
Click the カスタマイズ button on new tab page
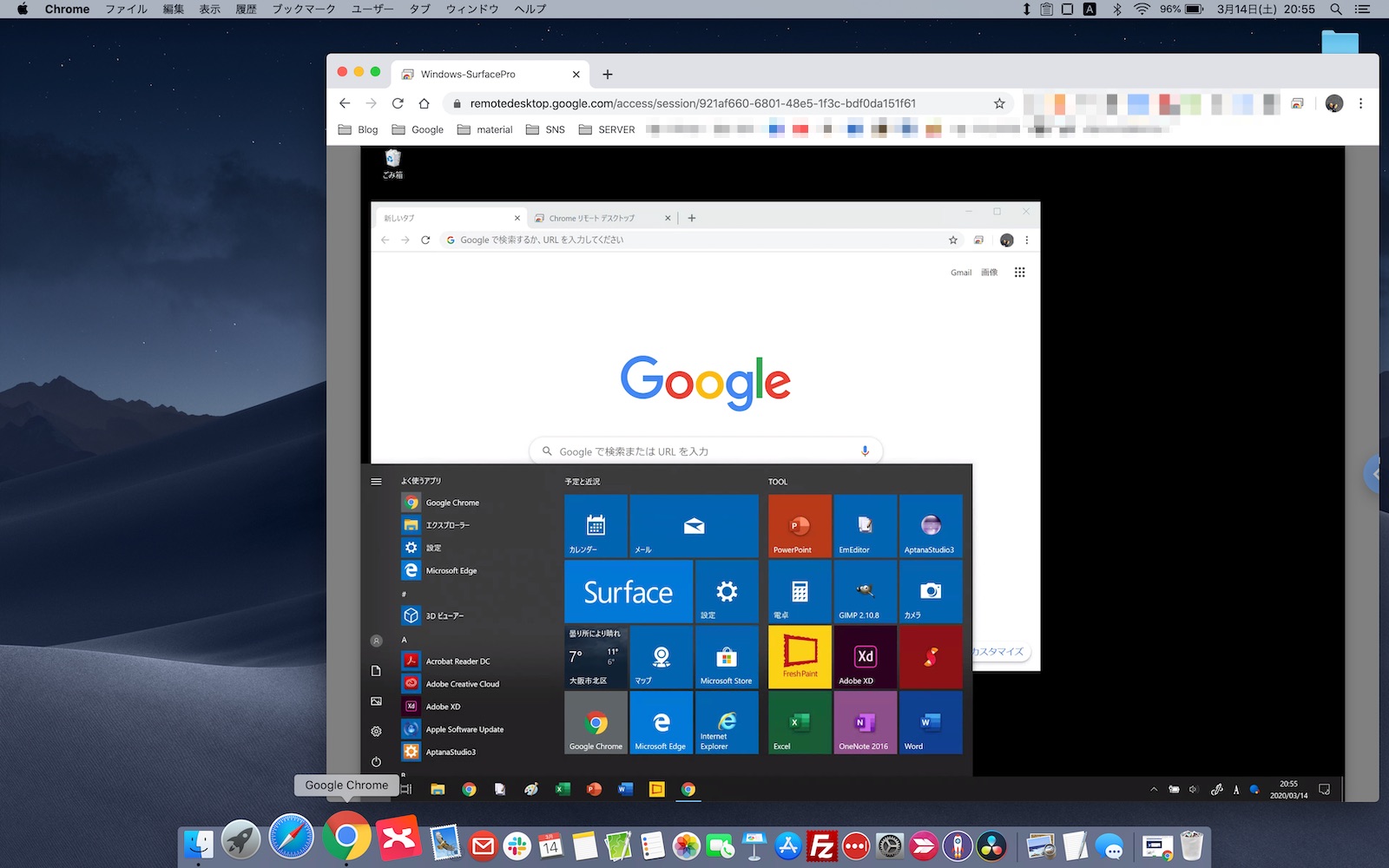click(x=998, y=652)
